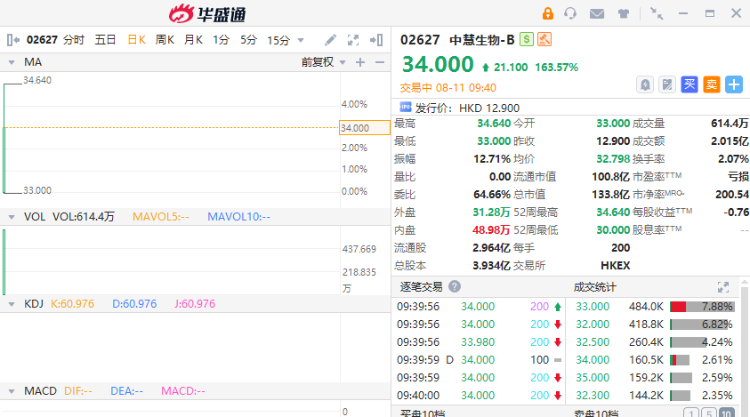The width and height of the screenshot is (750, 417).
Task: Open the messages envelope icon
Action: coord(596,14)
